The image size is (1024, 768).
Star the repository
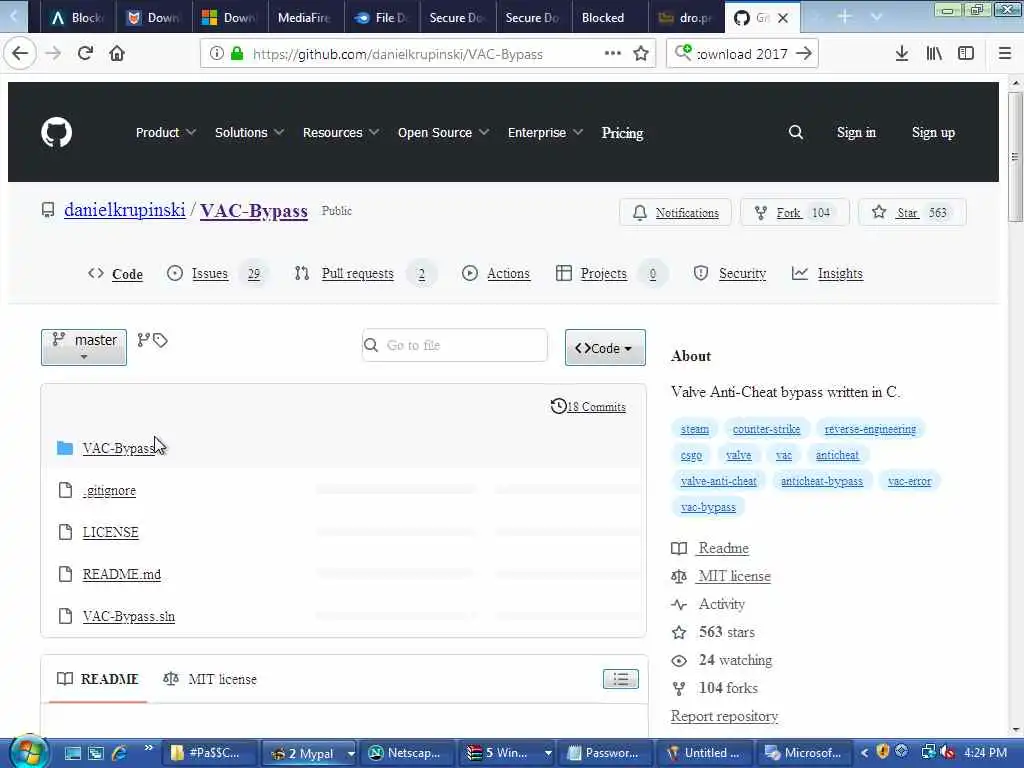[912, 213]
